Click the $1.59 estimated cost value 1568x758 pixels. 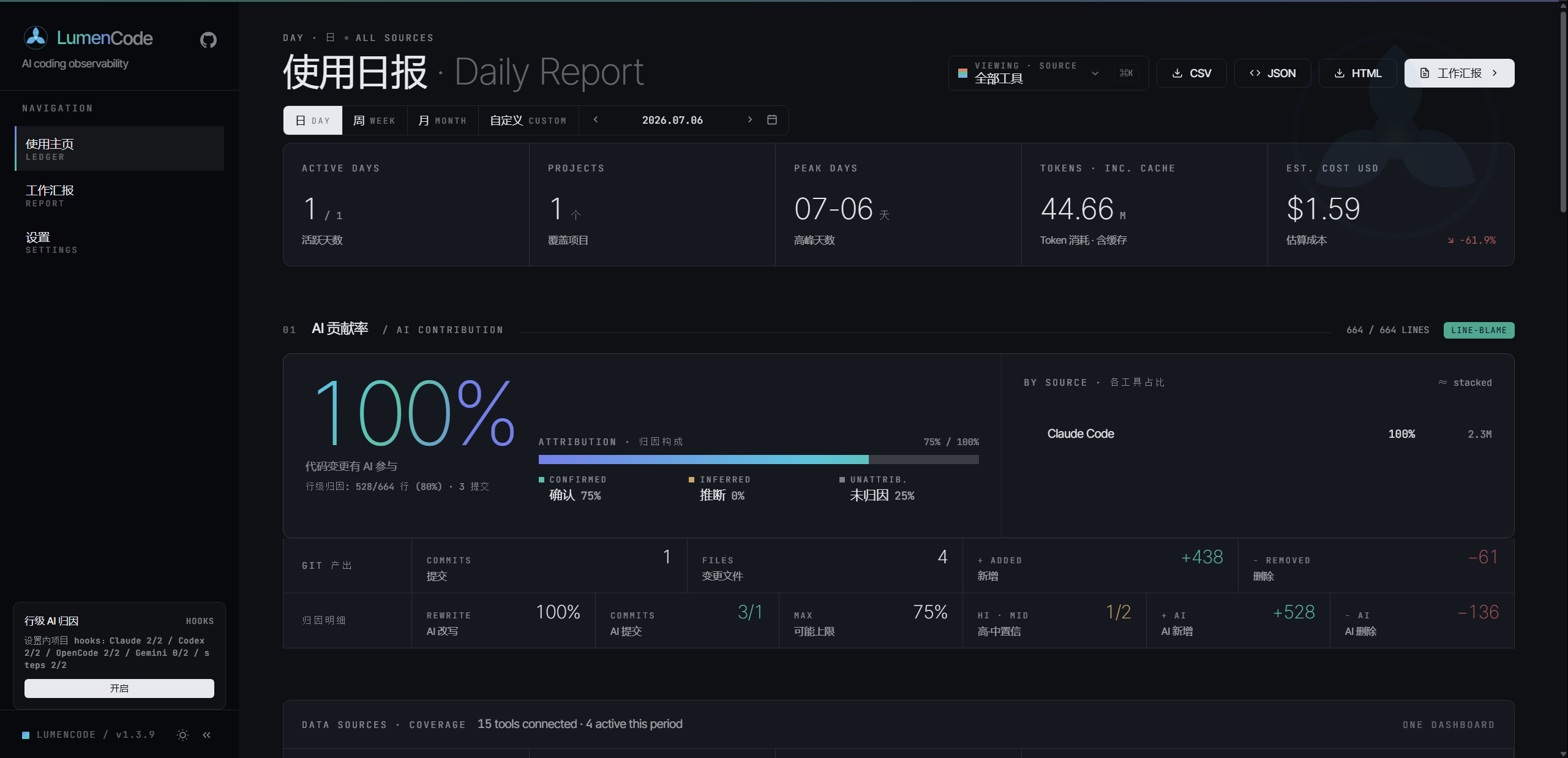1323,209
